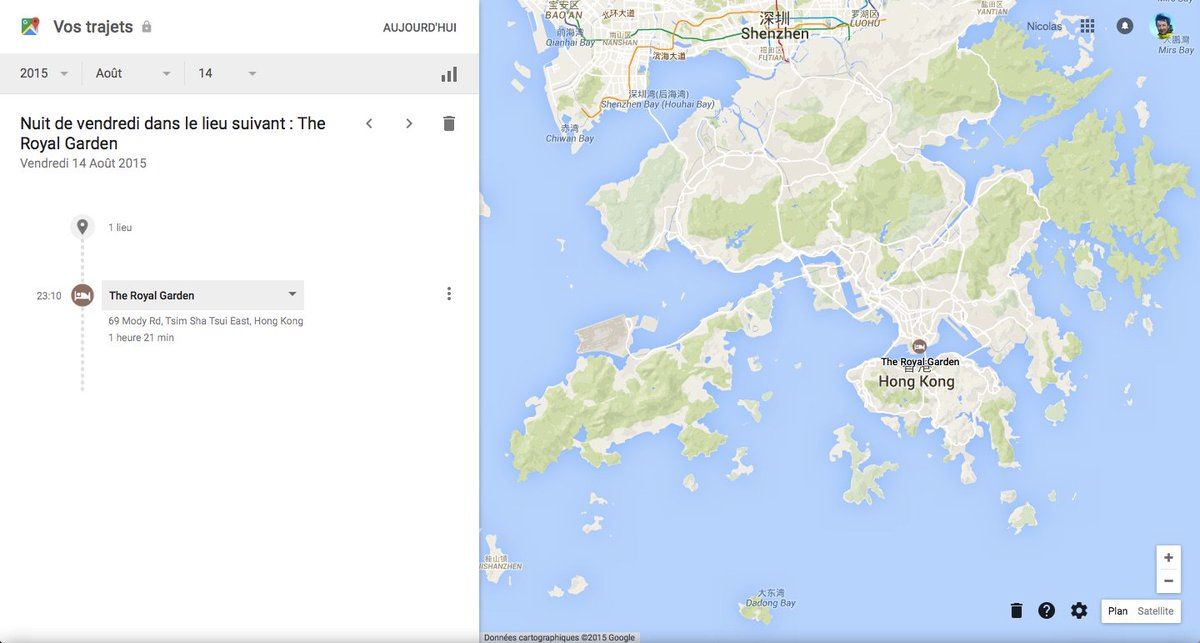The height and width of the screenshot is (643, 1200).
Task: Click the Google Maps logo icon
Action: point(30,27)
